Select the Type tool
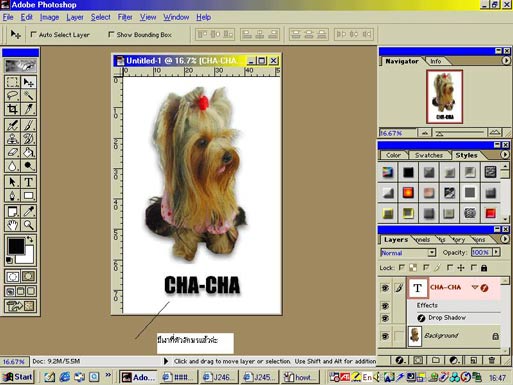Viewport: 513px width, 385px height. tap(28, 182)
